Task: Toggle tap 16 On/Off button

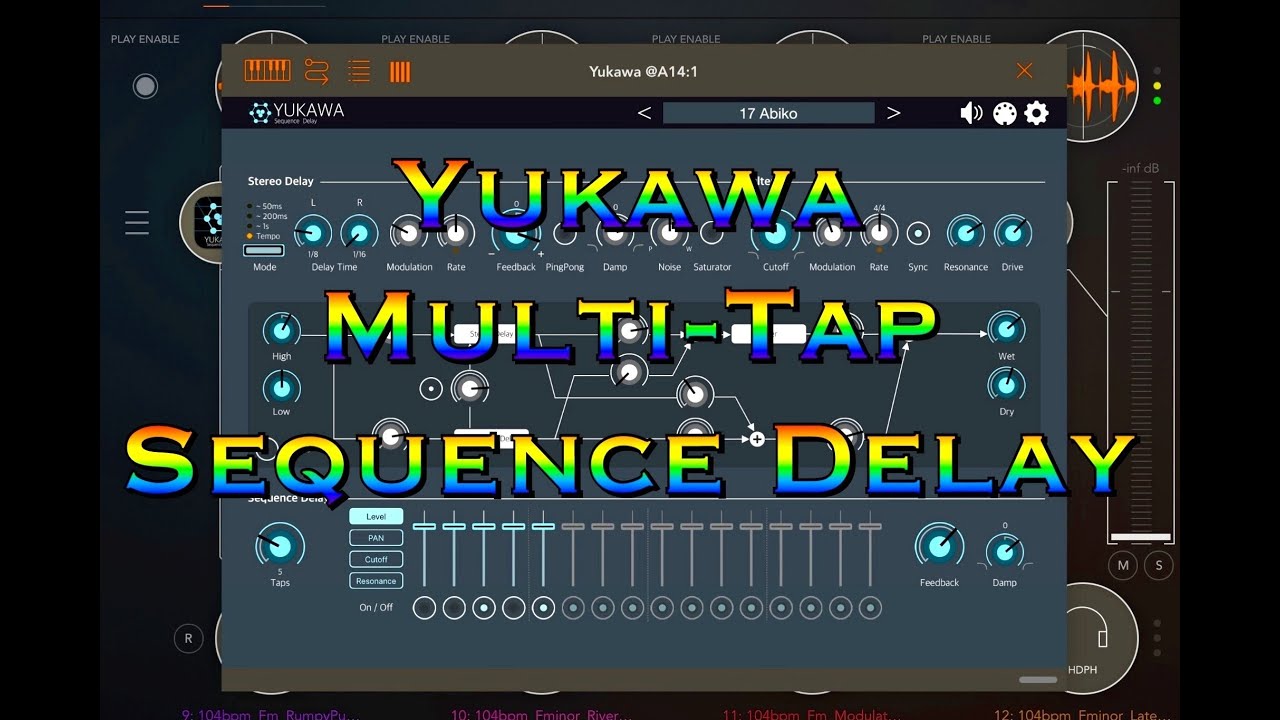Action: pyautogui.click(x=870, y=607)
